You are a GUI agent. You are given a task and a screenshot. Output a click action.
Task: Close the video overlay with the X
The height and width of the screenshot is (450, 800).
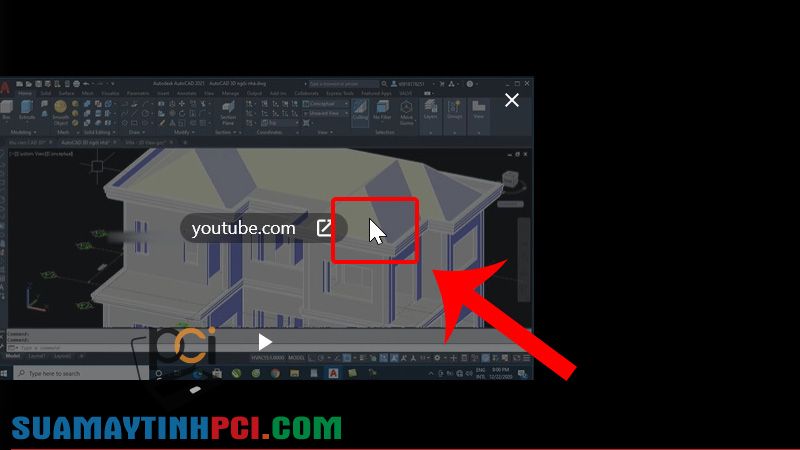click(512, 100)
